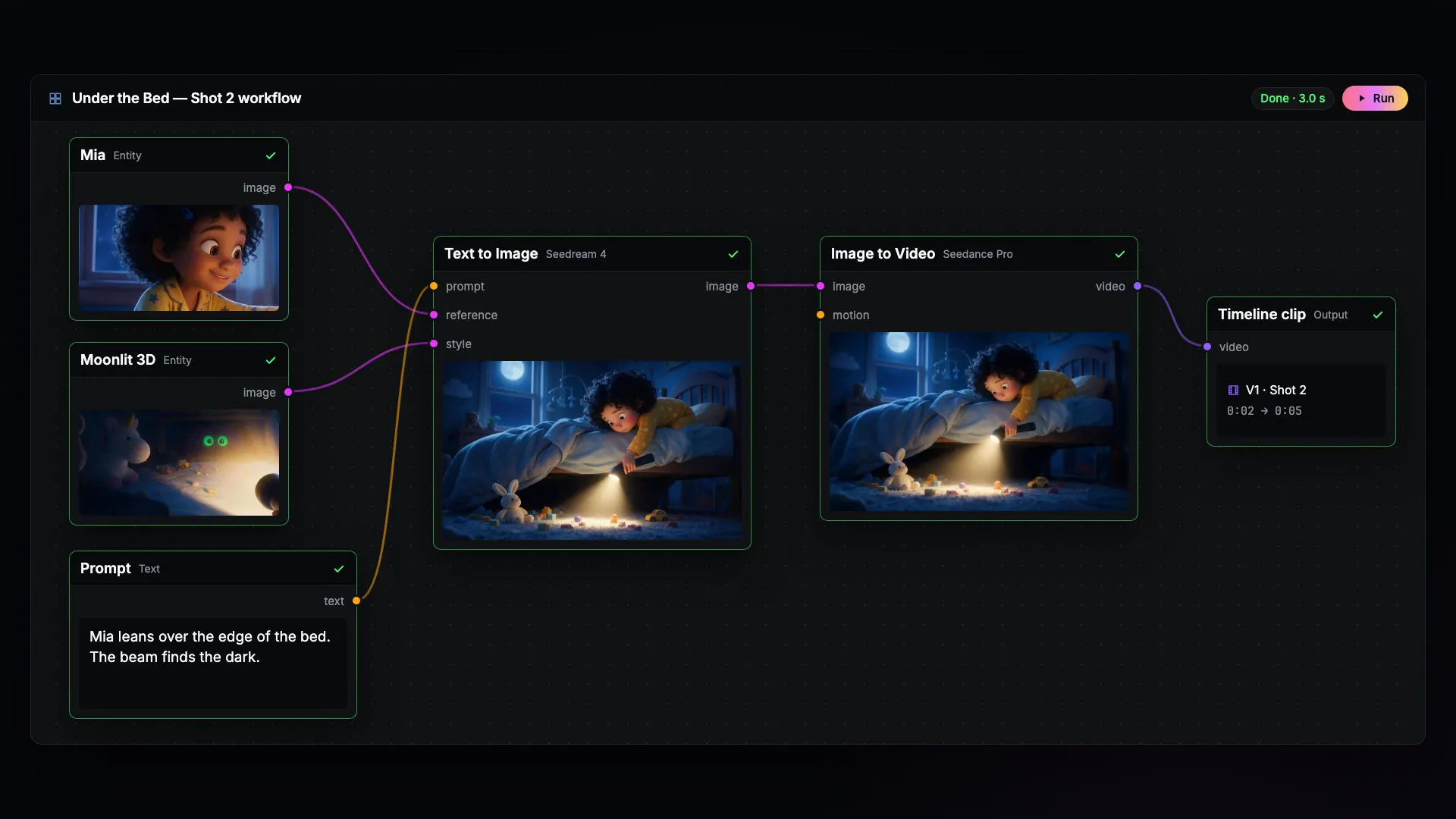This screenshot has height=819, width=1456.
Task: Open the Image to Video result preview
Action: [x=979, y=422]
